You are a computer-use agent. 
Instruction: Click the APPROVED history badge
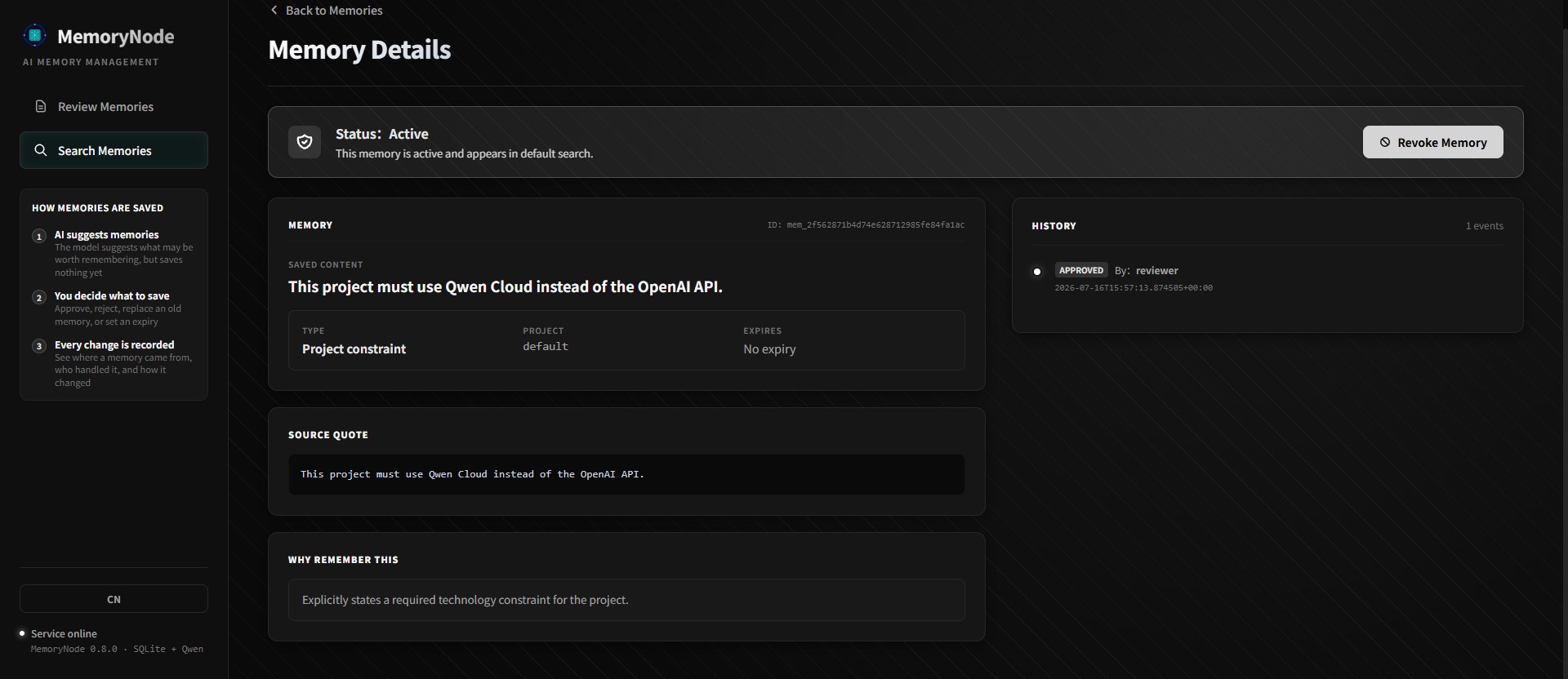1081,270
